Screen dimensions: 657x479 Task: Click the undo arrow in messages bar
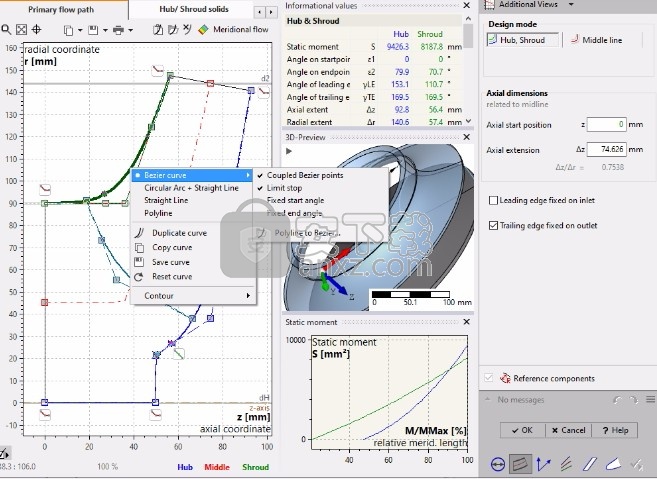pyautogui.click(x=617, y=400)
